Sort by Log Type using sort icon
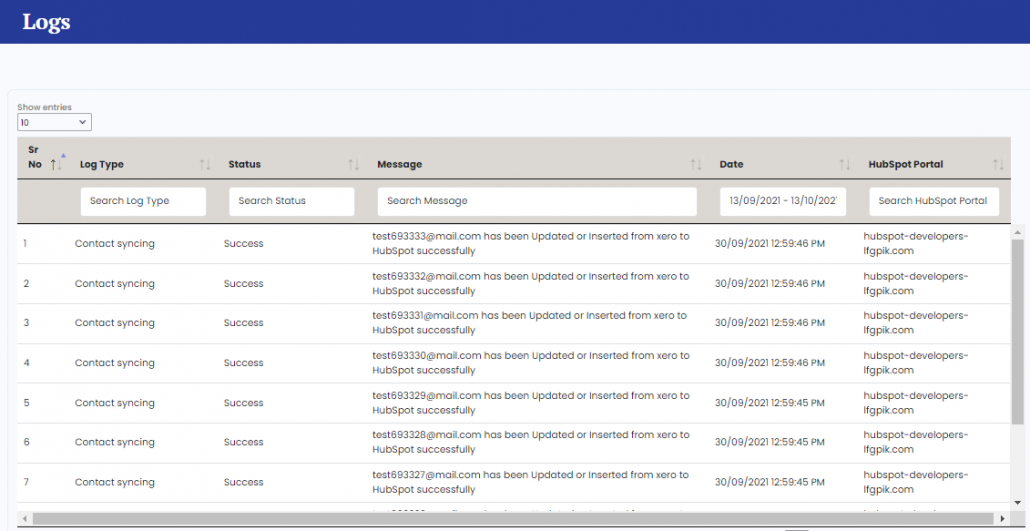The image size is (1030, 531). coord(205,164)
